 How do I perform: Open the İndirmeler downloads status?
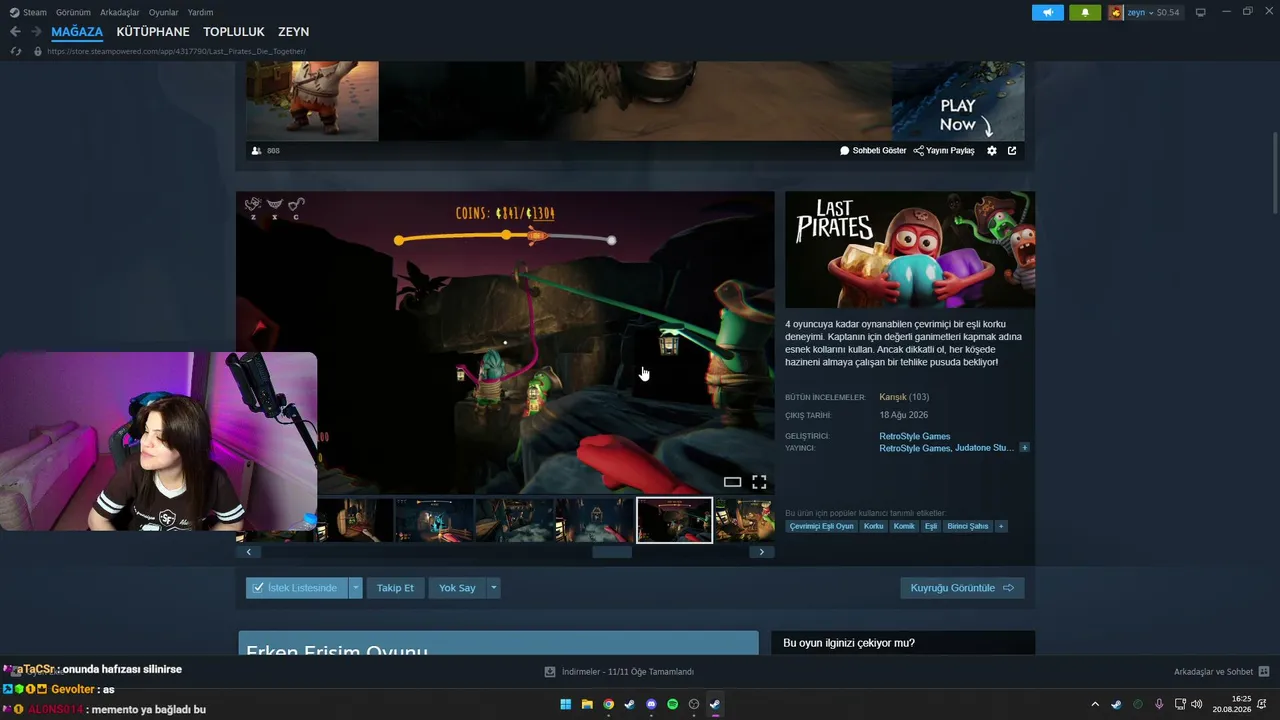pyautogui.click(x=619, y=672)
